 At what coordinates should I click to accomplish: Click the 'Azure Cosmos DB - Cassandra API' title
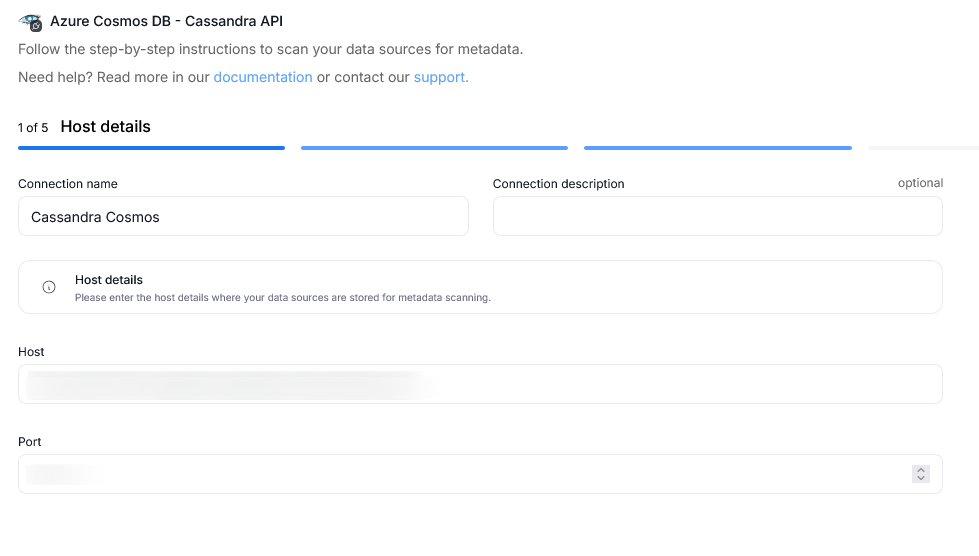pyautogui.click(x=166, y=21)
